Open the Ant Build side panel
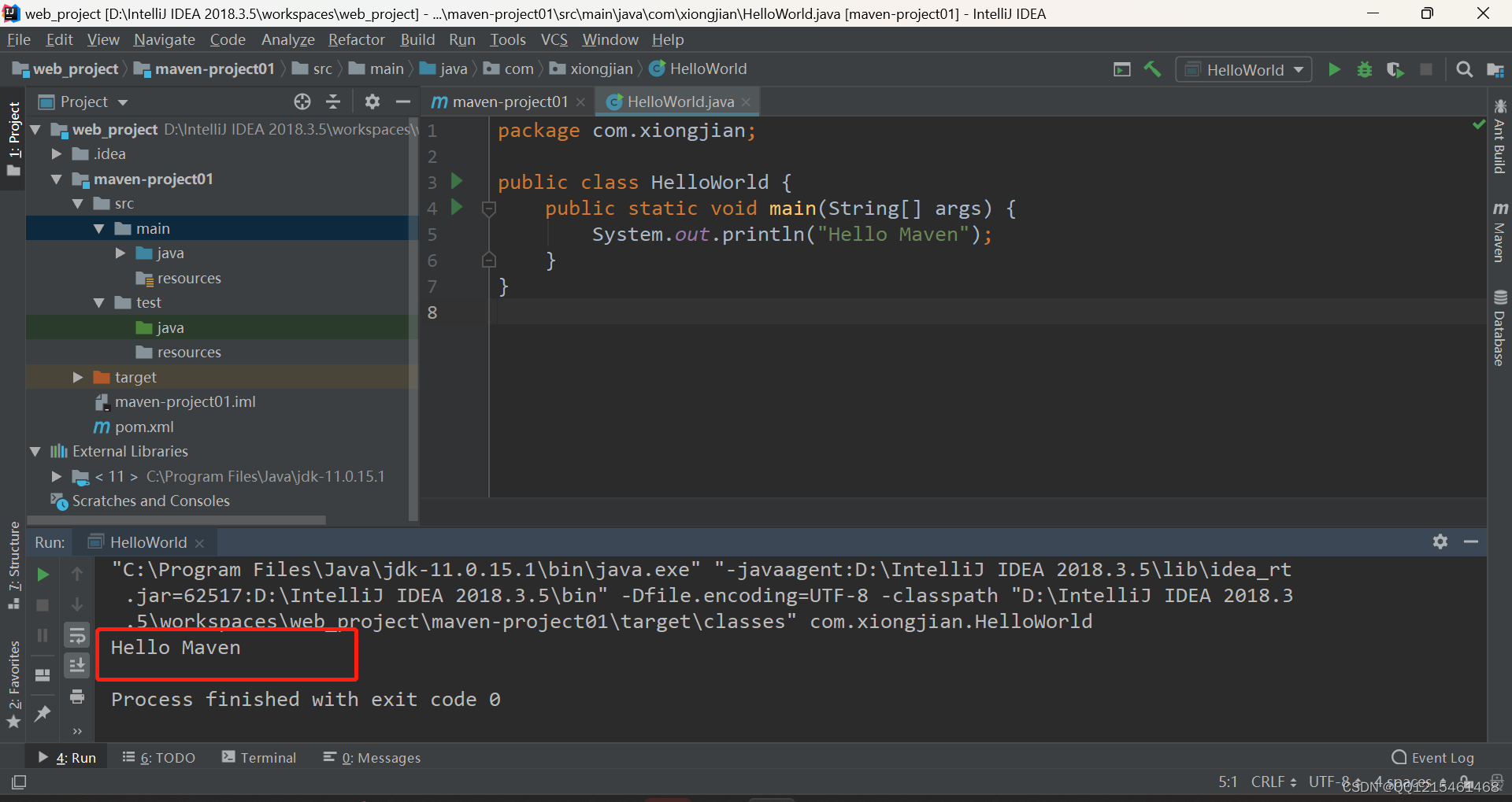The image size is (1512, 802). [x=1499, y=136]
